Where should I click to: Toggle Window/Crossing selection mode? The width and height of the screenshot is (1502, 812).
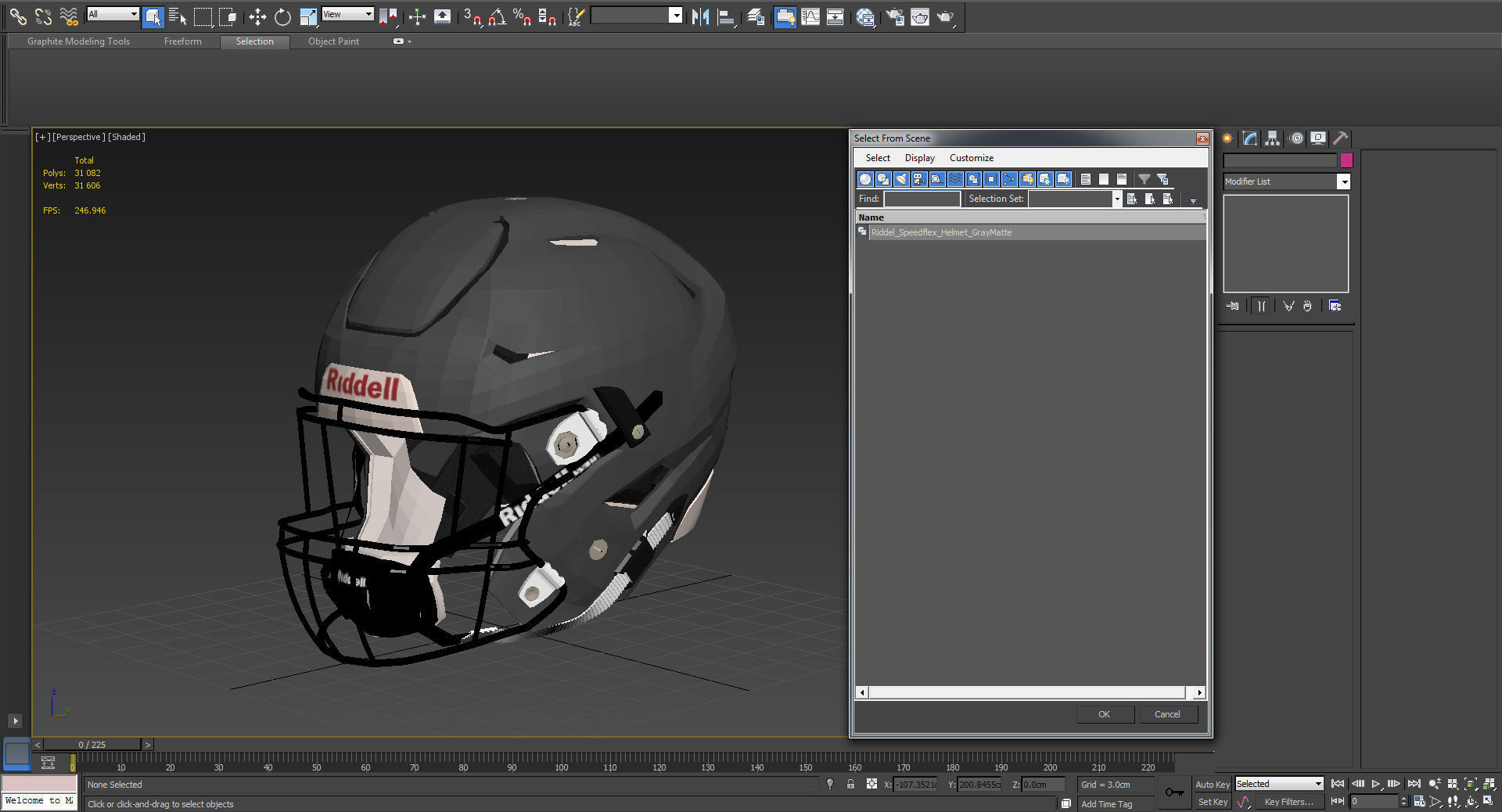[x=228, y=16]
